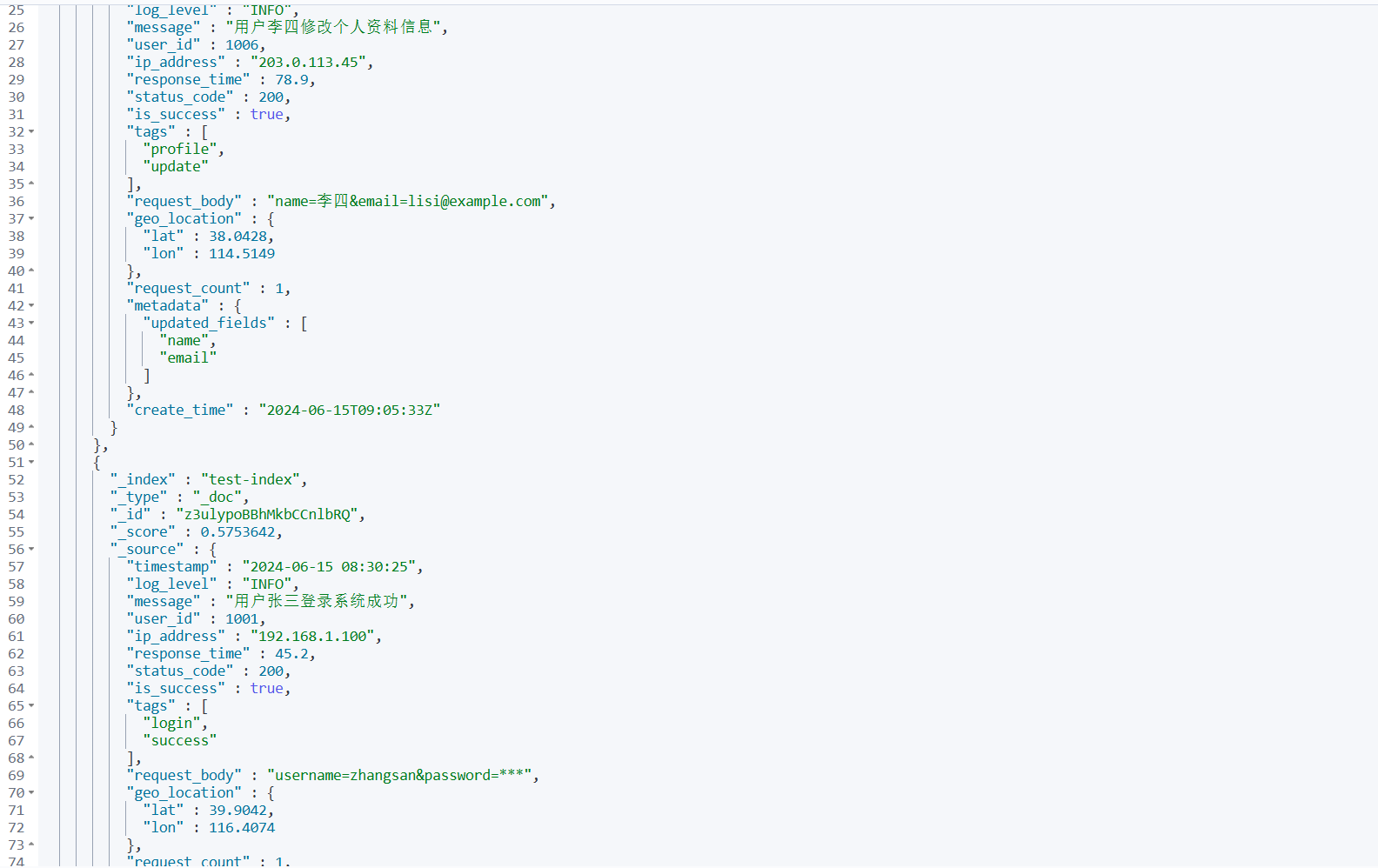Image resolution: width=1378 pixels, height=868 pixels.
Task: Collapse tags array at line 65
Action: [x=31, y=705]
